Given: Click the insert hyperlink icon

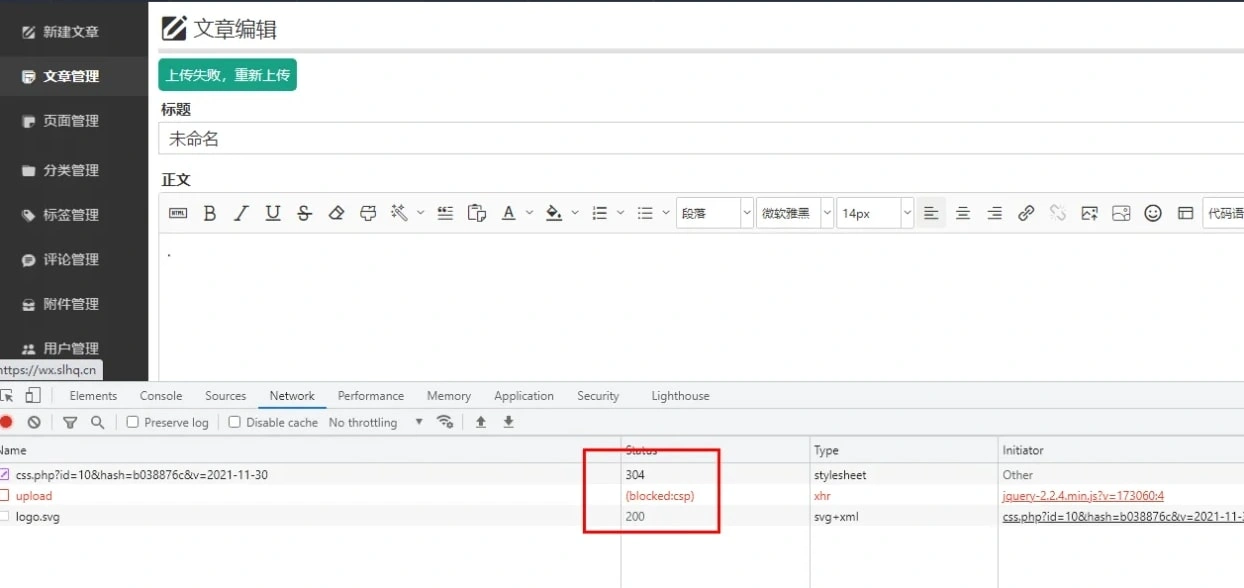Looking at the screenshot, I should coord(1026,213).
